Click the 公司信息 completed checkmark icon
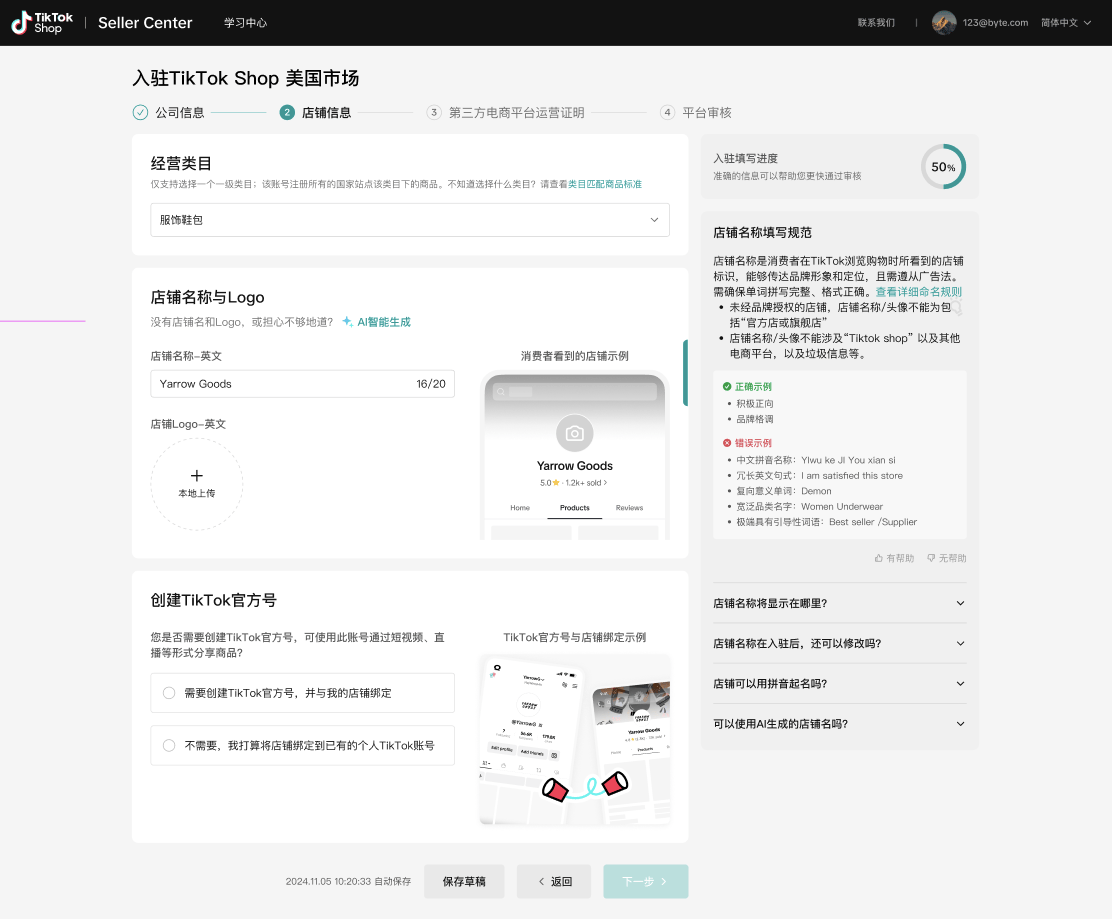Screen dimensions: 1112x919 (x=140, y=112)
